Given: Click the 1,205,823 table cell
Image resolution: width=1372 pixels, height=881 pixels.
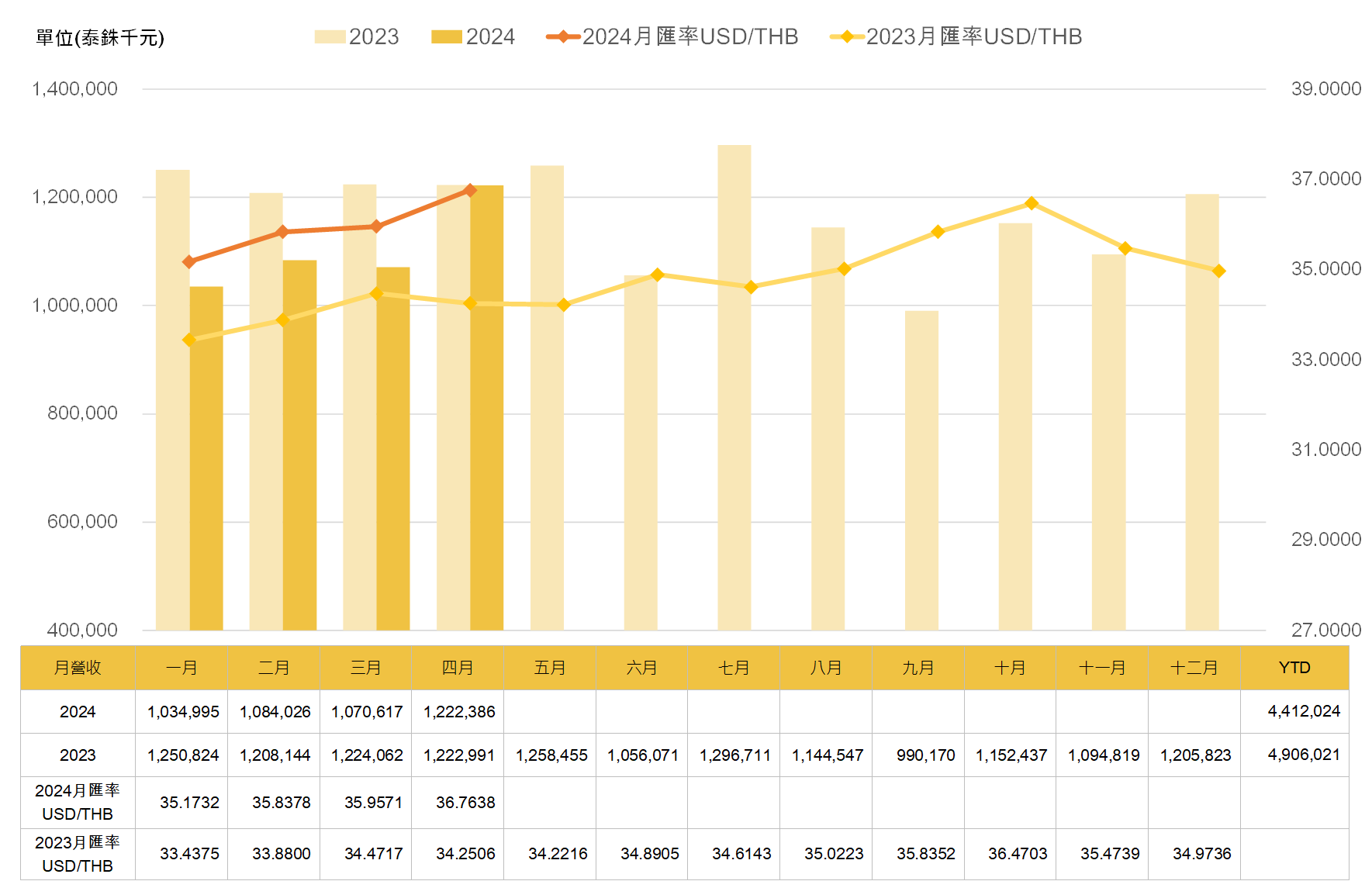Looking at the screenshot, I should point(1195,755).
